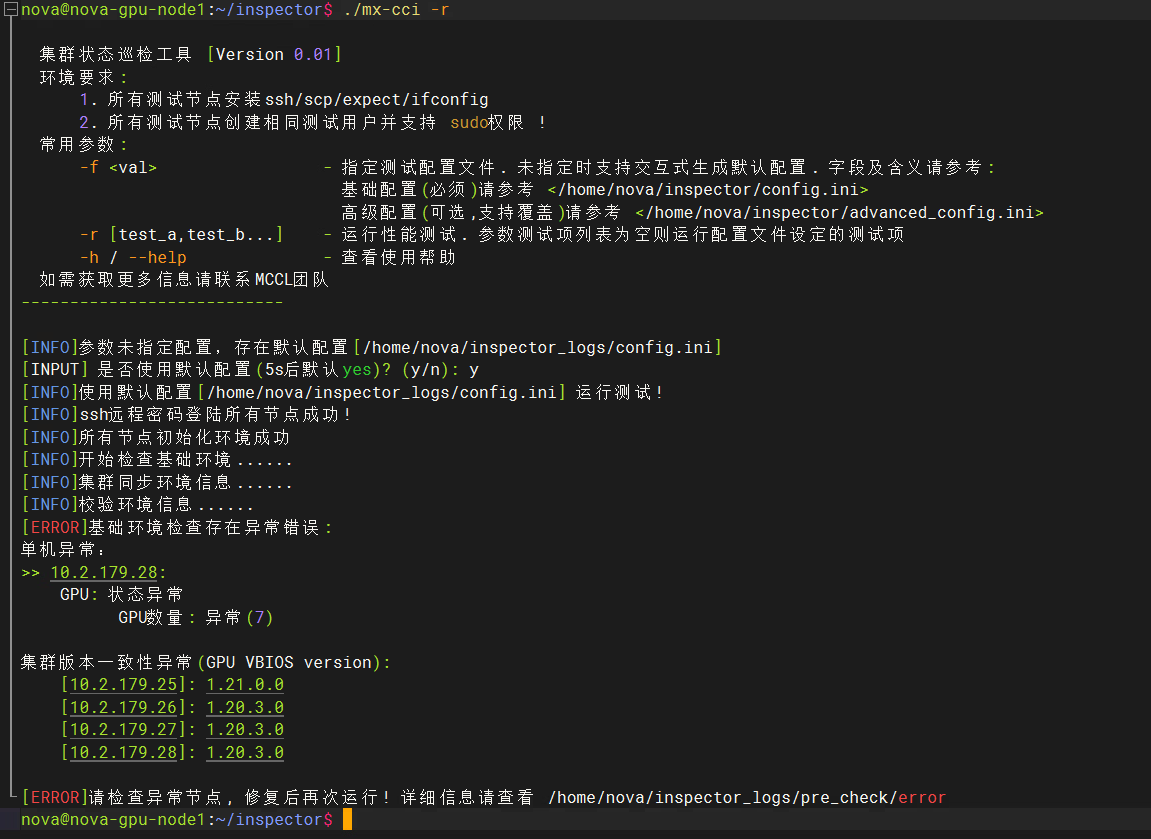
Task: Click the "所有节点初始化环境成功" message
Action: (184, 437)
